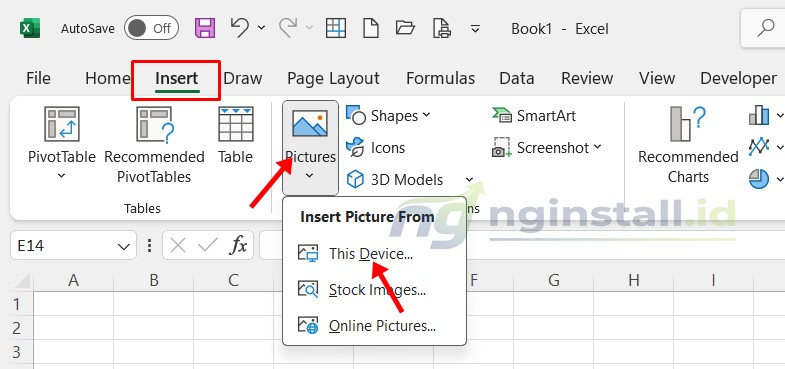Switch to the Draw tab
The width and height of the screenshot is (785, 369).
(242, 78)
